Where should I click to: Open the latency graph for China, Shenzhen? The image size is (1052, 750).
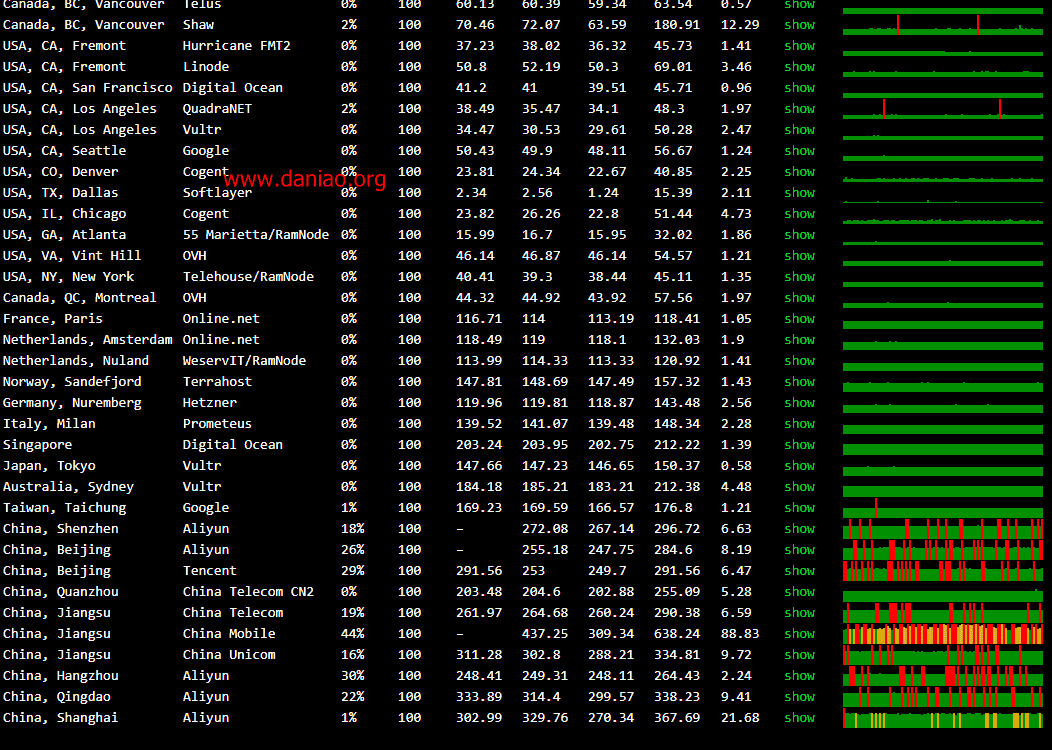click(x=943, y=529)
